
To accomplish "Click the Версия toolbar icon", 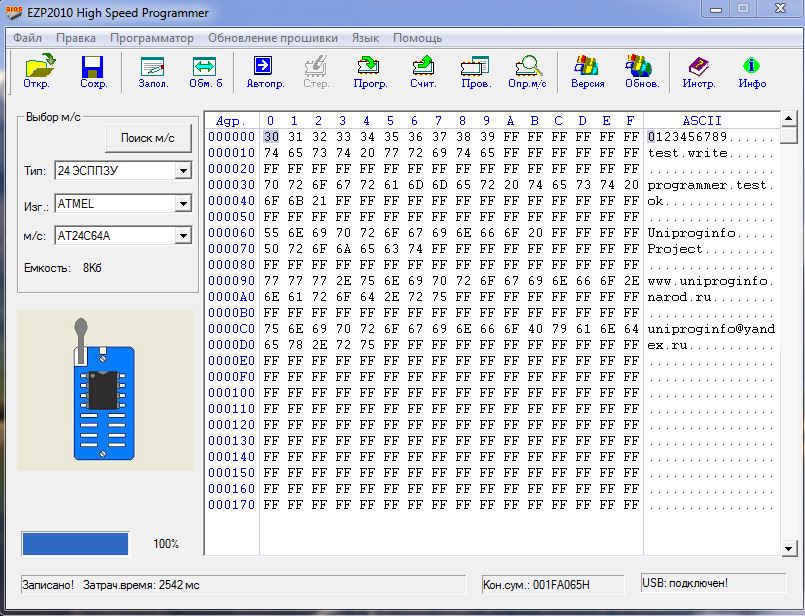I will click(x=587, y=72).
